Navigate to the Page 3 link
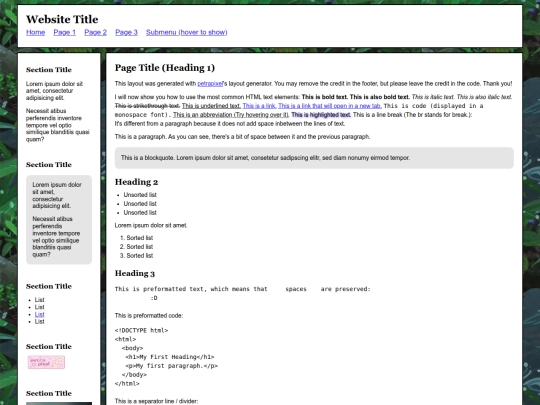The width and height of the screenshot is (540, 405). coord(126,32)
